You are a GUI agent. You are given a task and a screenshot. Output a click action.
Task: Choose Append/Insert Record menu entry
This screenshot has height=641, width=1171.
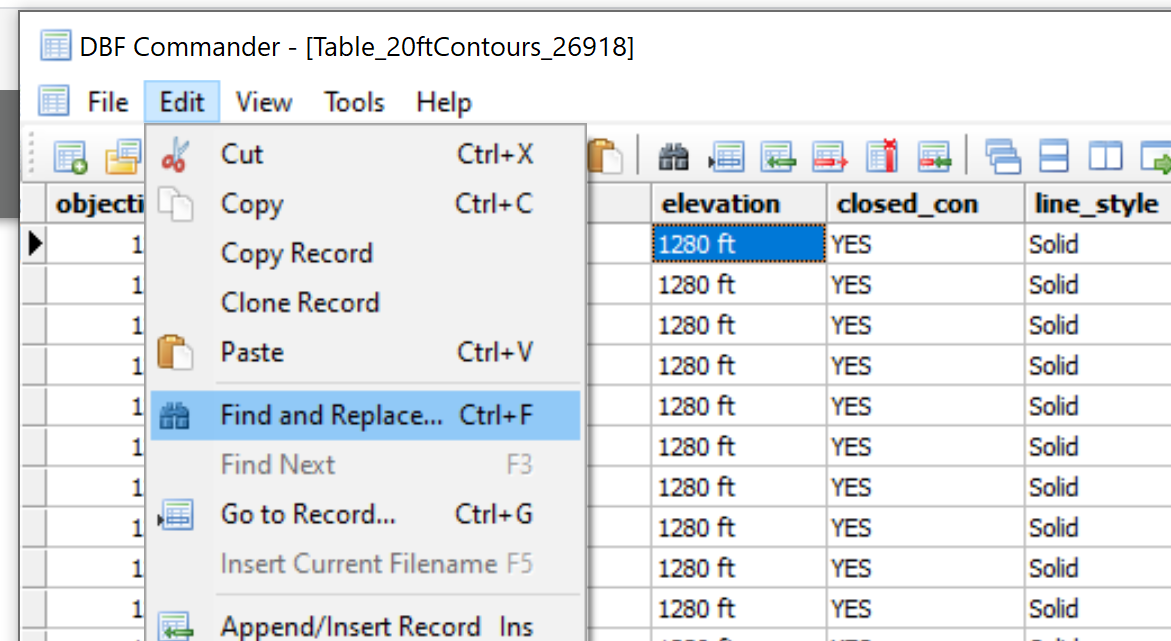pyautogui.click(x=365, y=626)
